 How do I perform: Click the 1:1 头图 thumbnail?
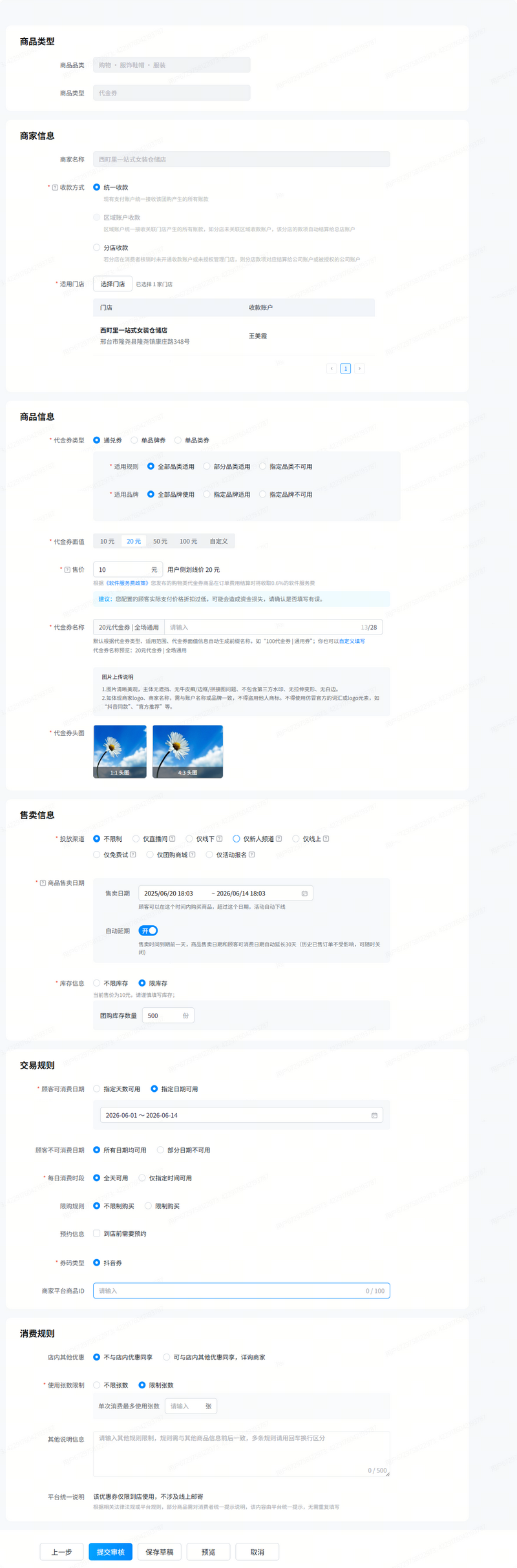pyautogui.click(x=120, y=751)
